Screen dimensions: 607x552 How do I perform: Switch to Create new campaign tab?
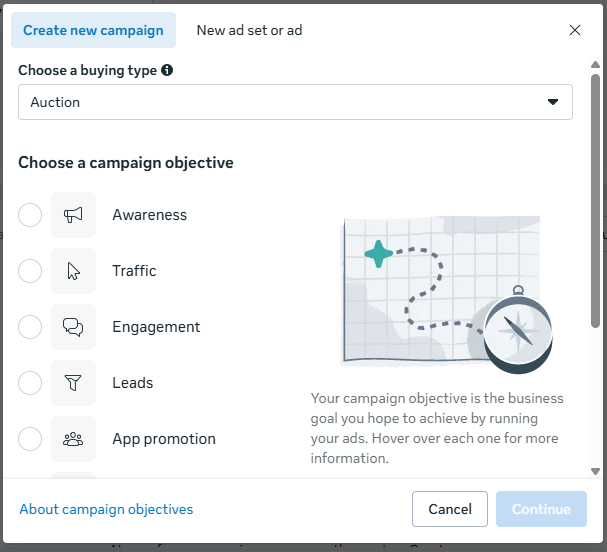coord(93,30)
